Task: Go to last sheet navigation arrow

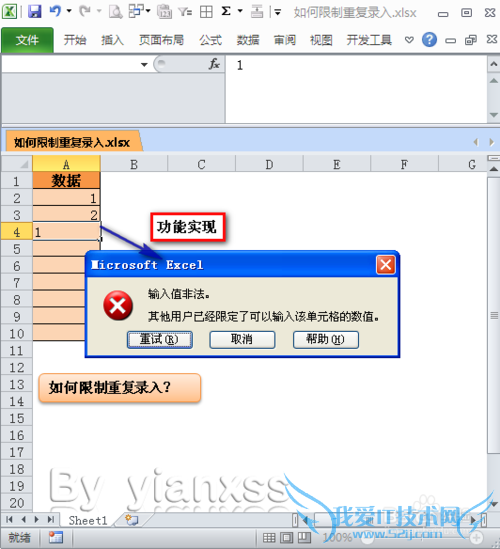Action: click(x=51, y=520)
